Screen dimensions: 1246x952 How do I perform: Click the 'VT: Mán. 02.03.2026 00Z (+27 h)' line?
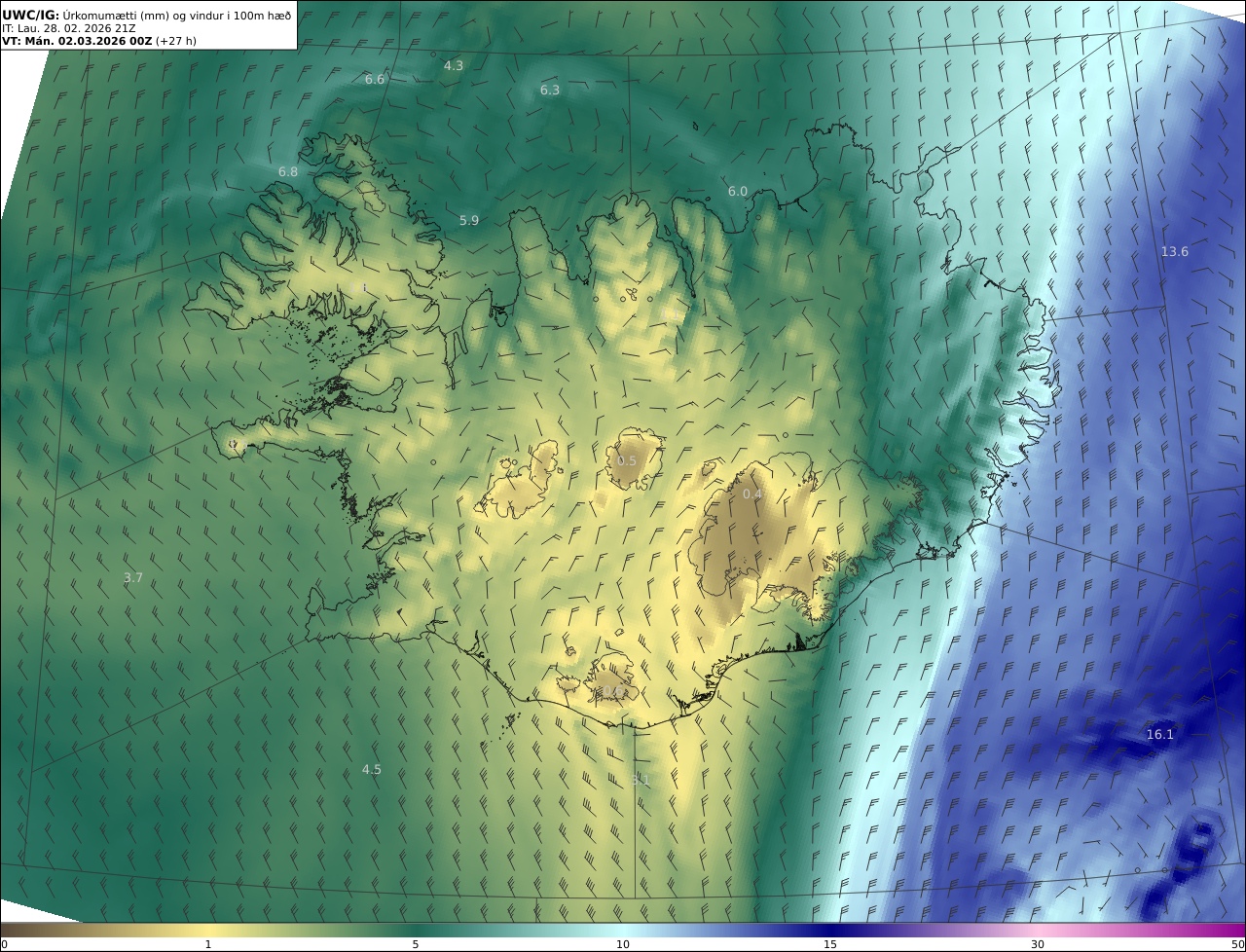click(x=98, y=41)
